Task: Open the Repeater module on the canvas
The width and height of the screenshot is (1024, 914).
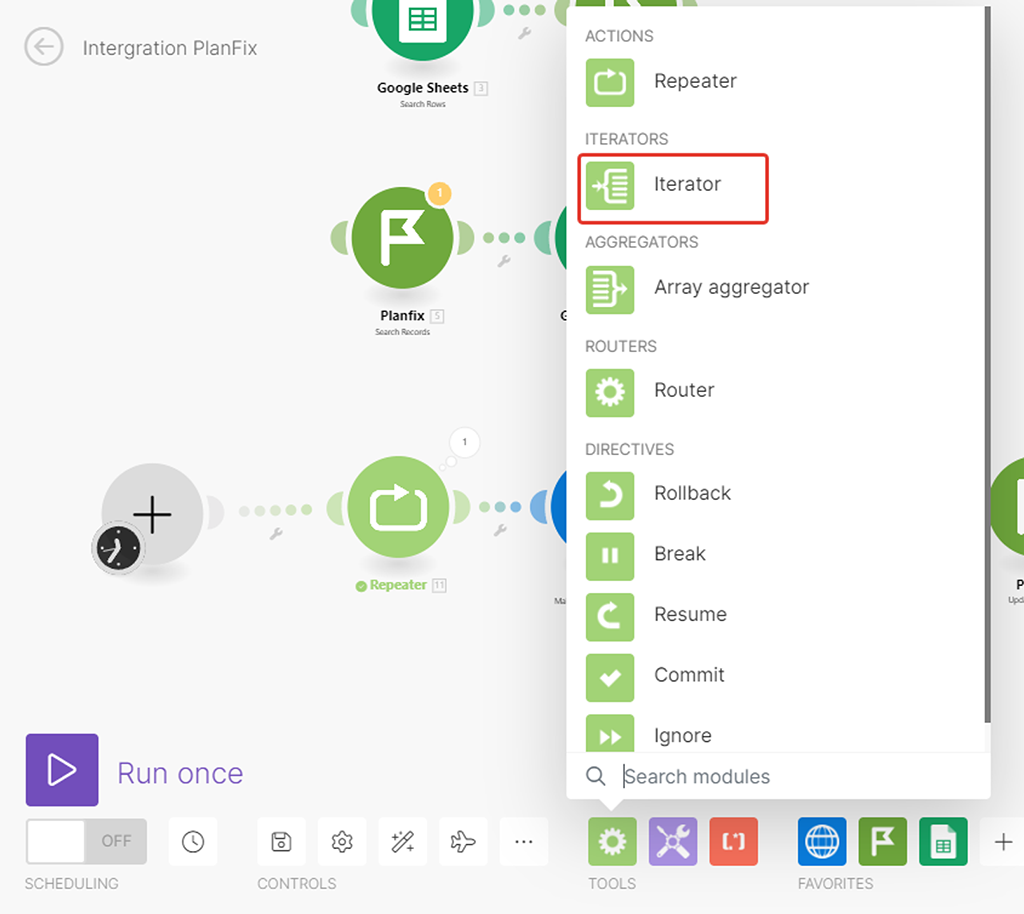Action: tap(398, 507)
